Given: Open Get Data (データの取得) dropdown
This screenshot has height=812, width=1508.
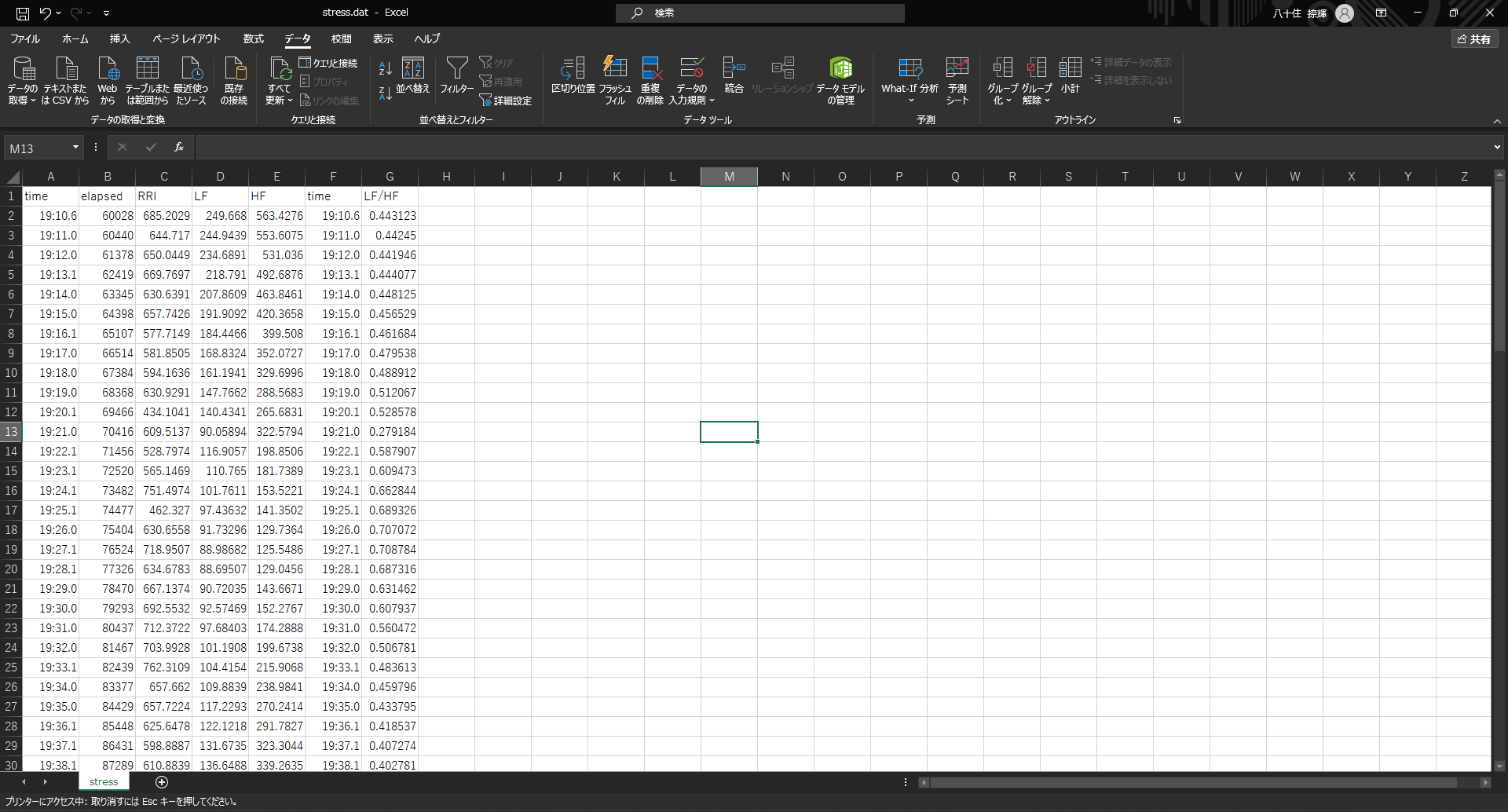Looking at the screenshot, I should pos(23,80).
